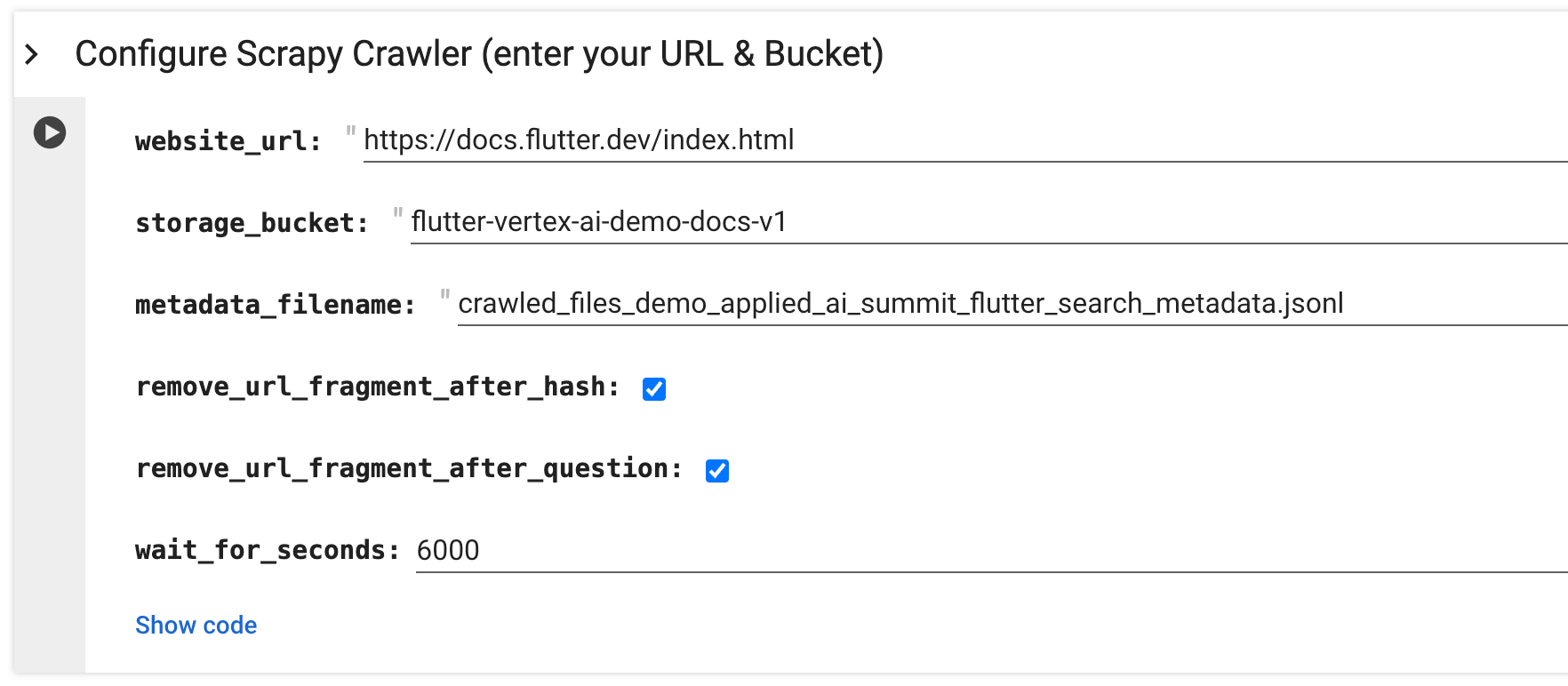
Task: Click the gray cell gutter below run button
Action: click(50, 400)
